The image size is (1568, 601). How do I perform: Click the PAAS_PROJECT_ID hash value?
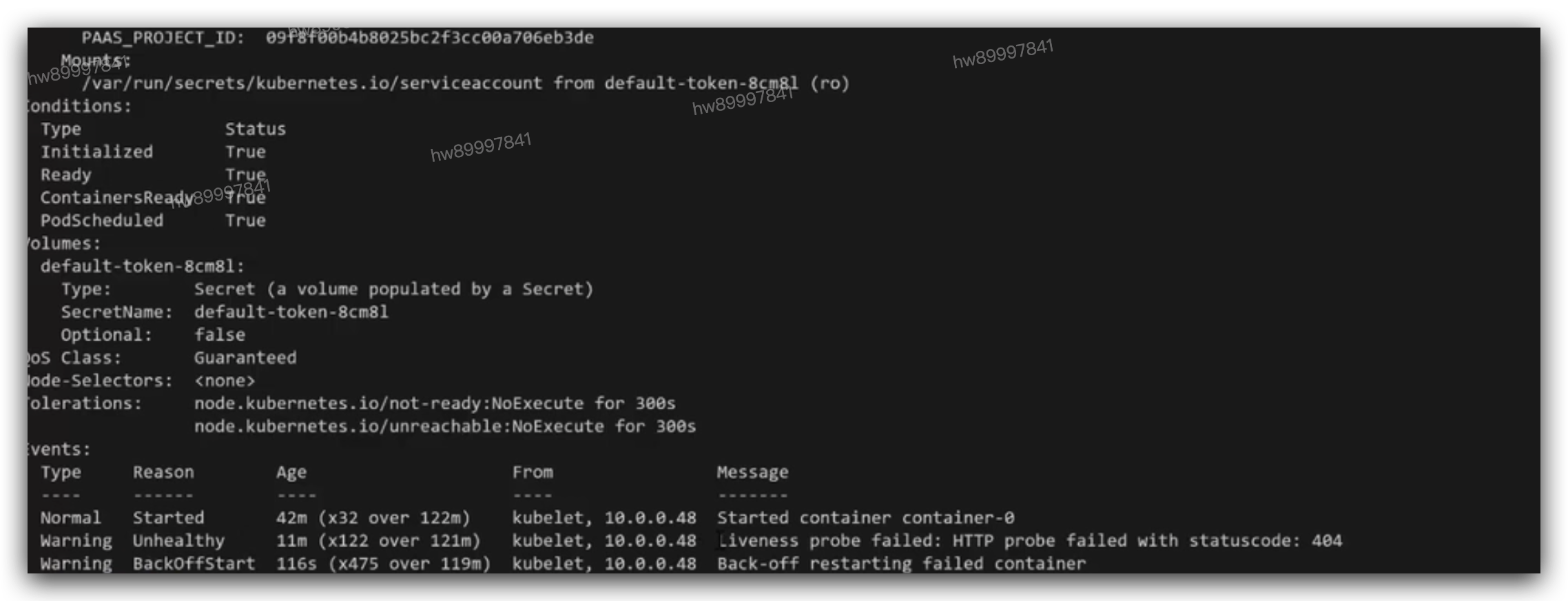pyautogui.click(x=429, y=37)
